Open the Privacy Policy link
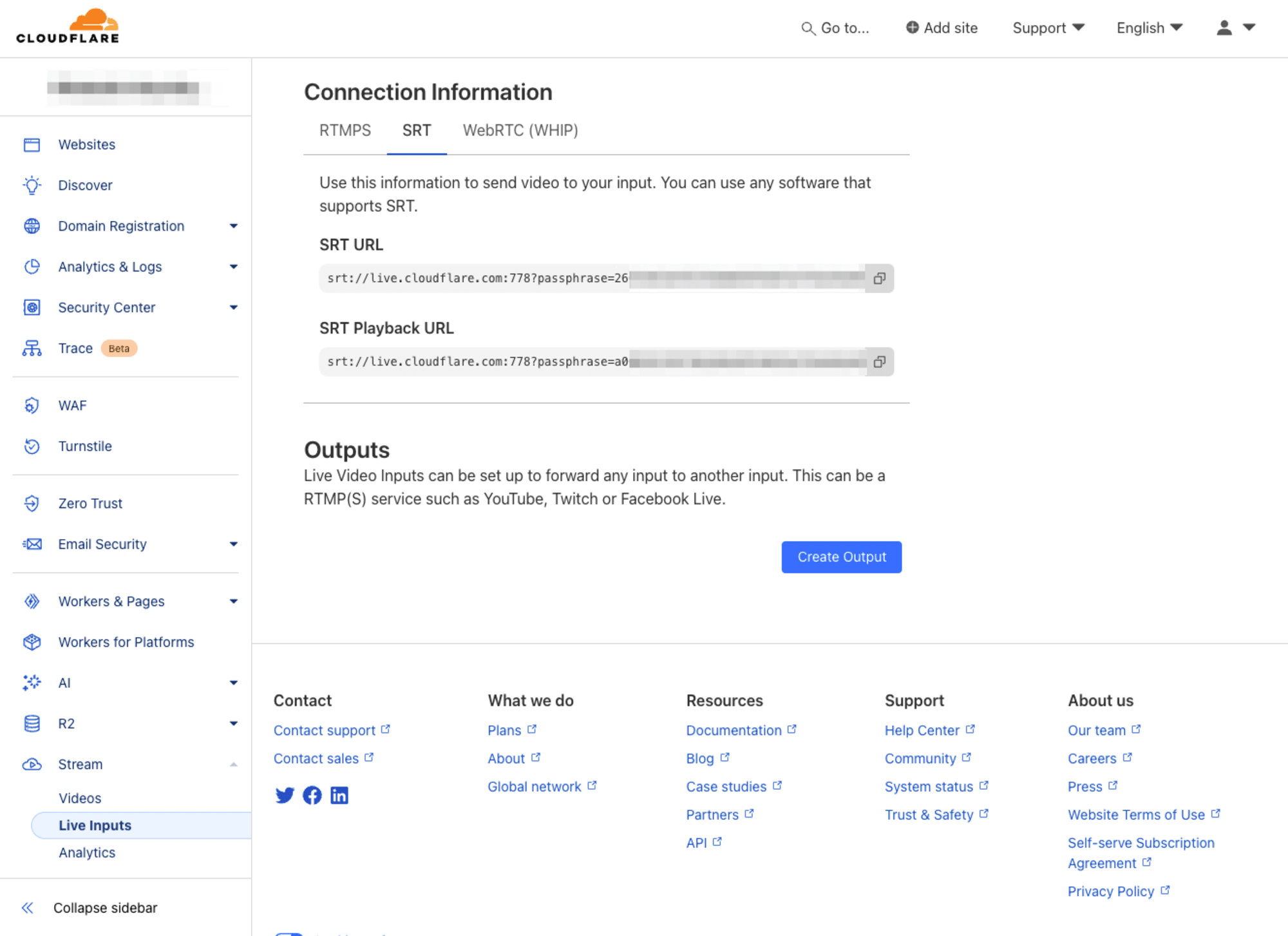This screenshot has width=1288, height=936. [x=1119, y=892]
